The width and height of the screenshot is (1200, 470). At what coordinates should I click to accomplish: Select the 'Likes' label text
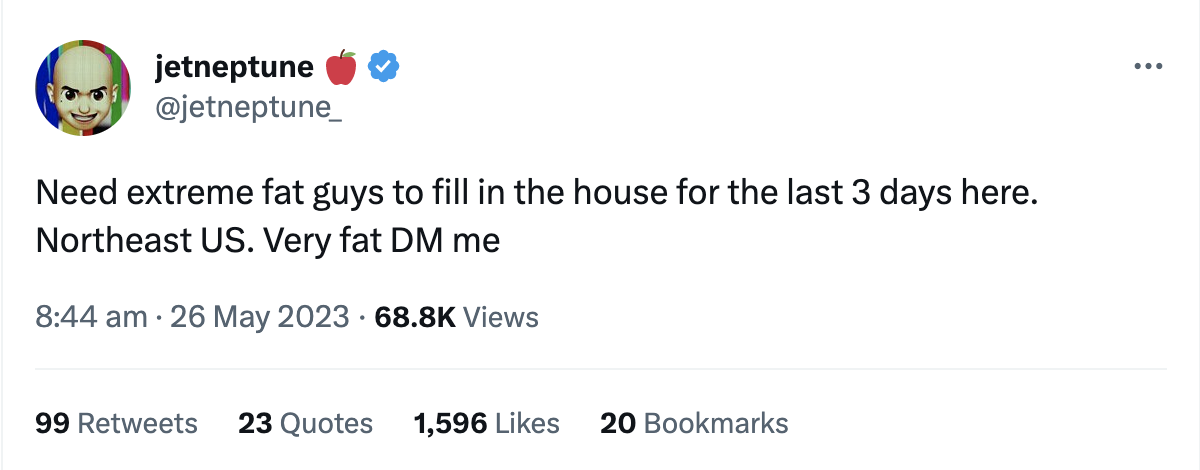tap(528, 423)
